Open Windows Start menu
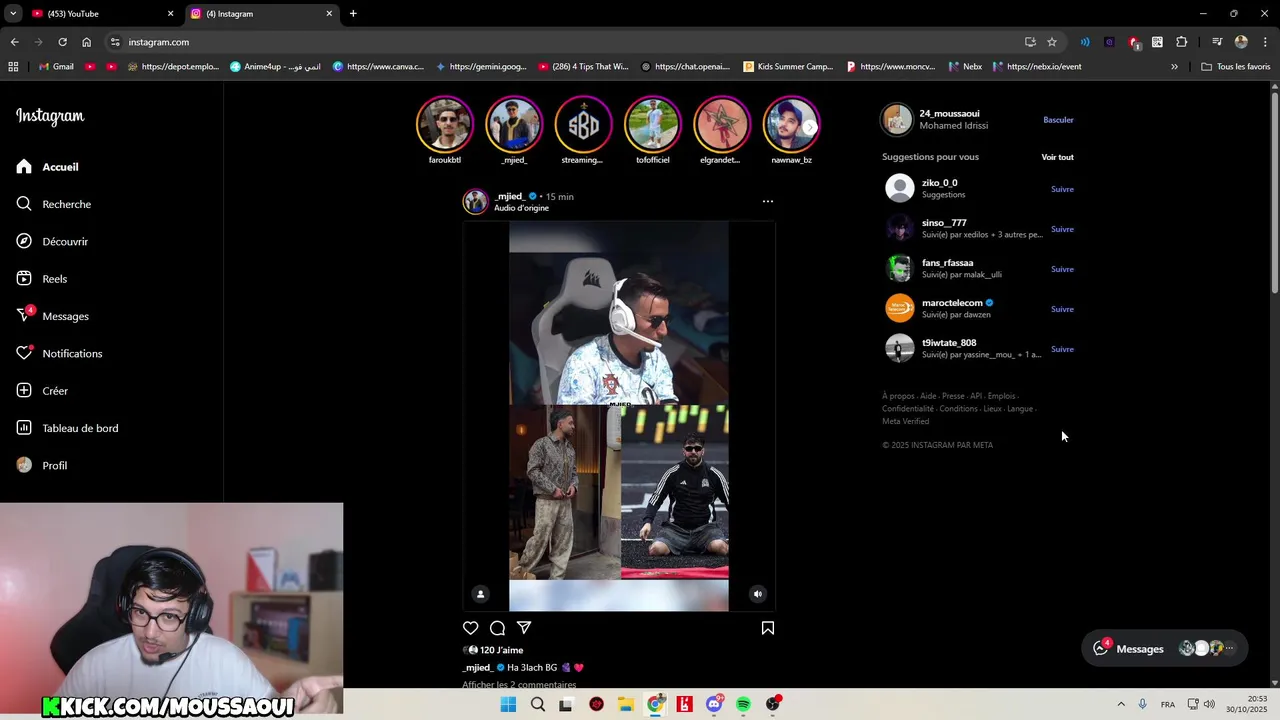 point(508,704)
